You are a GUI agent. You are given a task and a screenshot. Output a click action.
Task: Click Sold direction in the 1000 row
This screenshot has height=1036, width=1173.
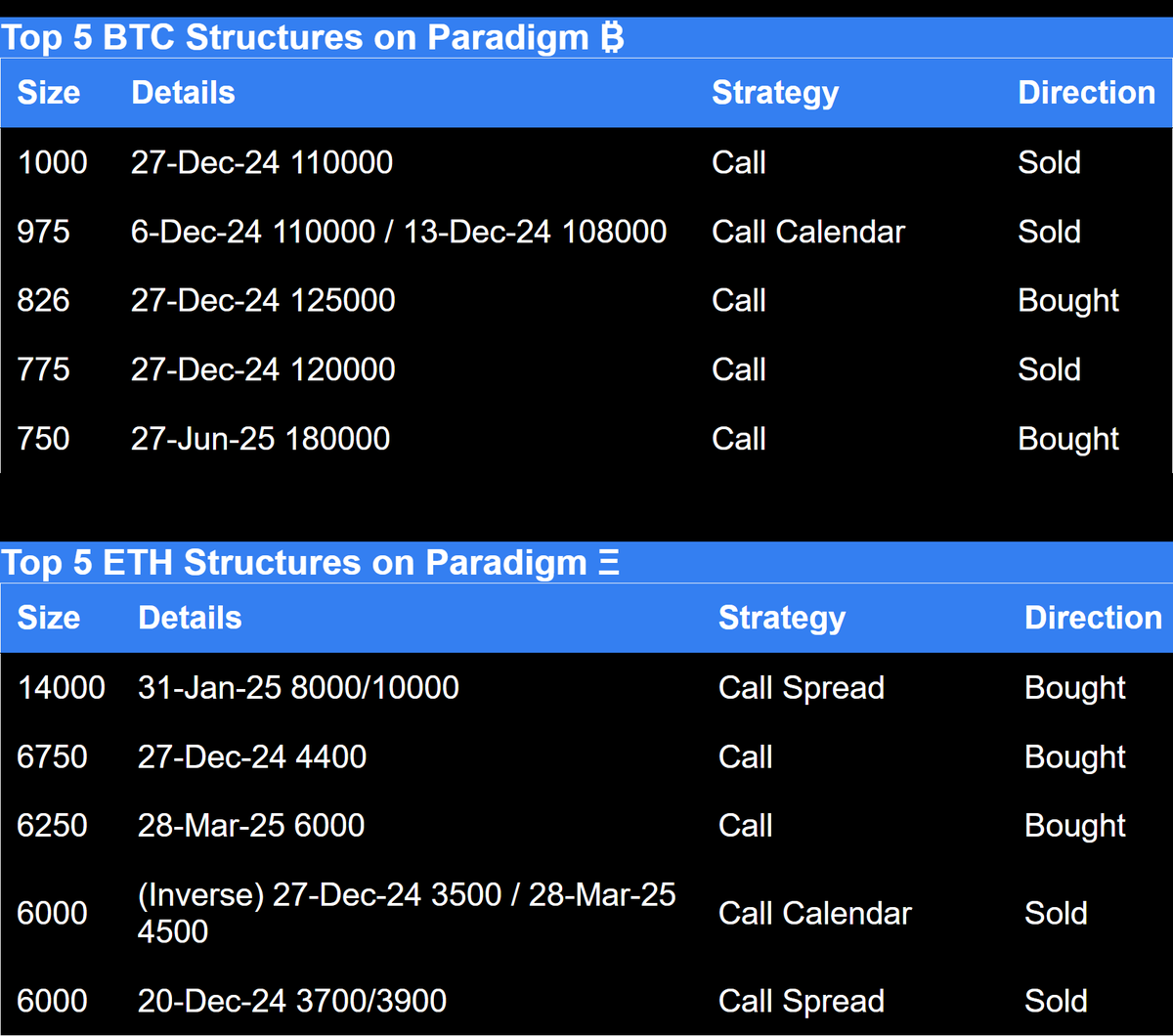(1050, 162)
